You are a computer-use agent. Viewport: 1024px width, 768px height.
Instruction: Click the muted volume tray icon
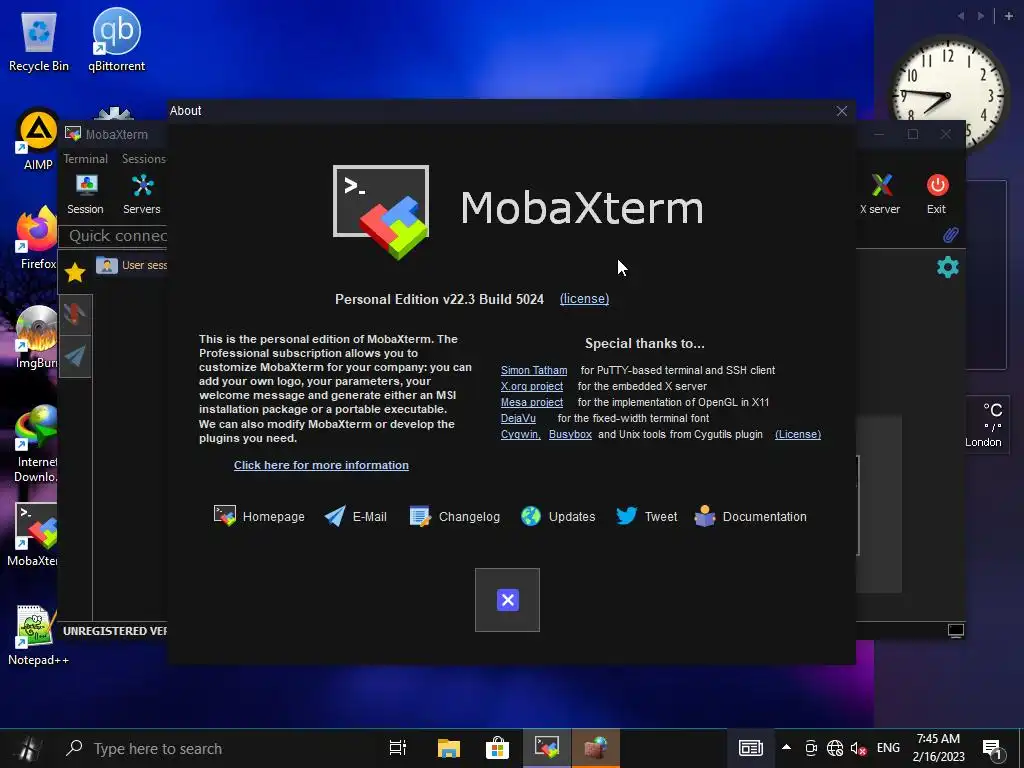coord(858,748)
